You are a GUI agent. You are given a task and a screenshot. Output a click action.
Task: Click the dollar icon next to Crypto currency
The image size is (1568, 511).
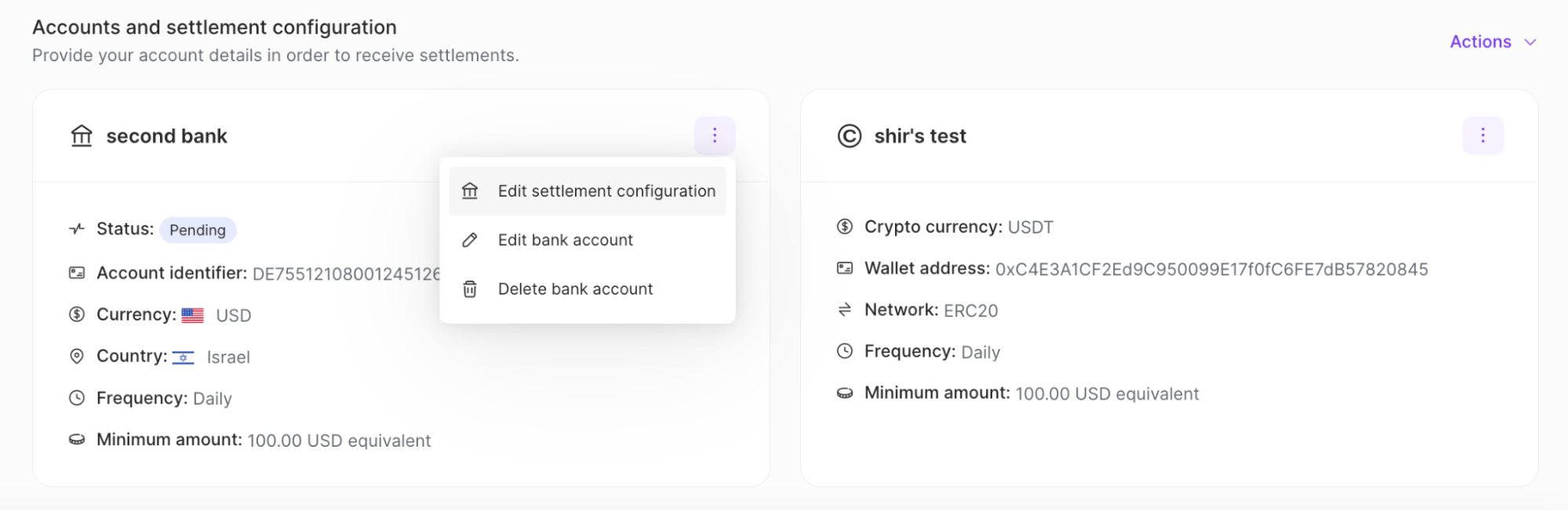(x=843, y=227)
